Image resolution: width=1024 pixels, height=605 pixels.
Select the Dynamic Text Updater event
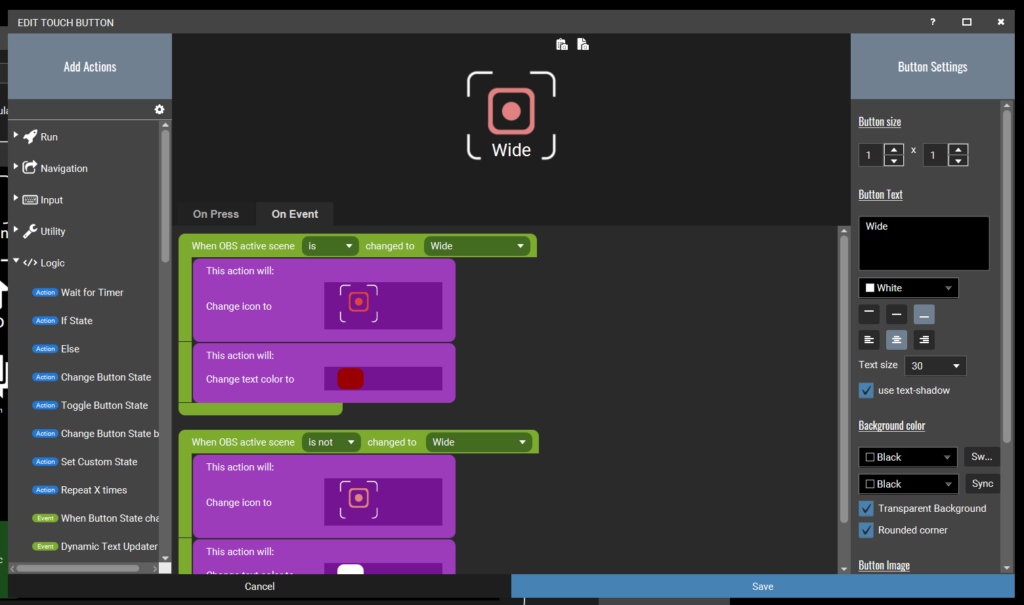pyautogui.click(x=95, y=546)
